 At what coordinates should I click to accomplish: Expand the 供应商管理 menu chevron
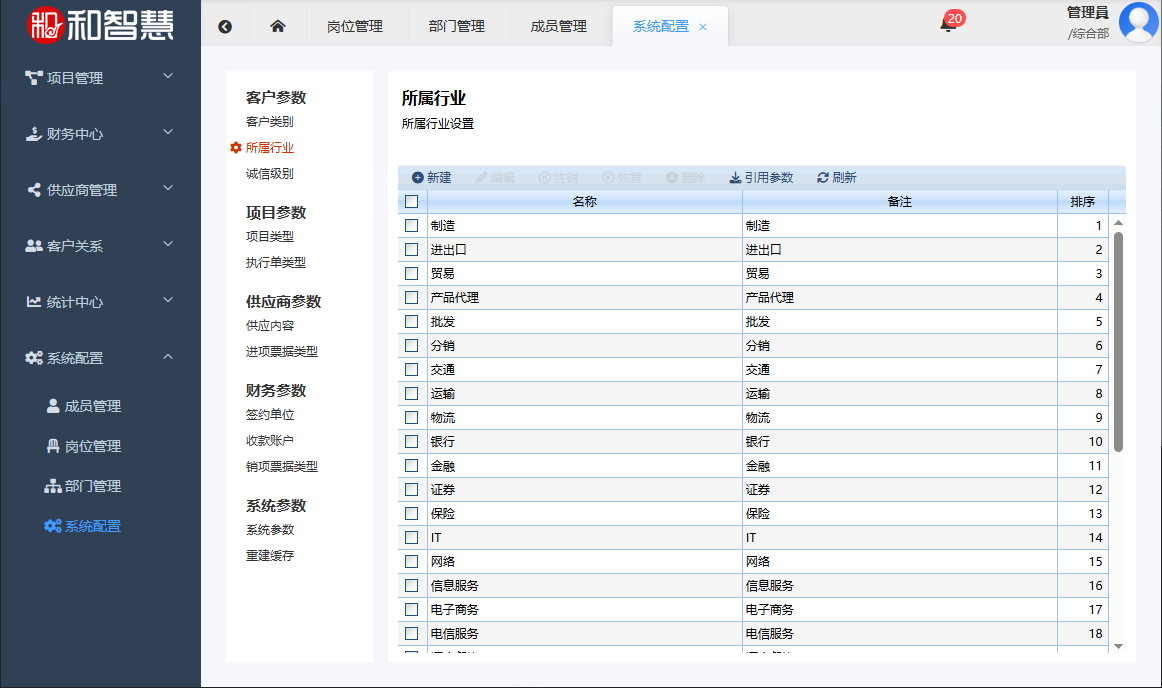[168, 188]
